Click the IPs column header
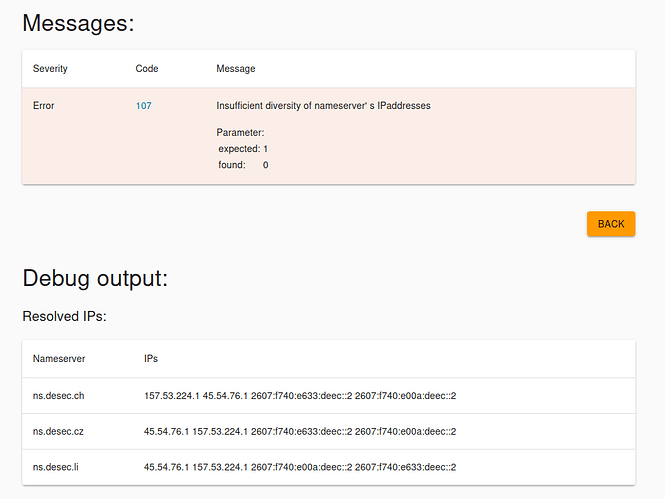The height and width of the screenshot is (499, 665). point(151,358)
